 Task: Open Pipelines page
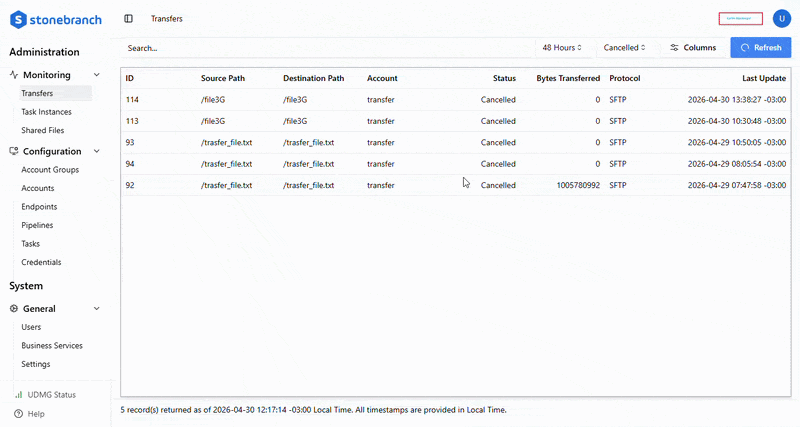click(x=37, y=225)
